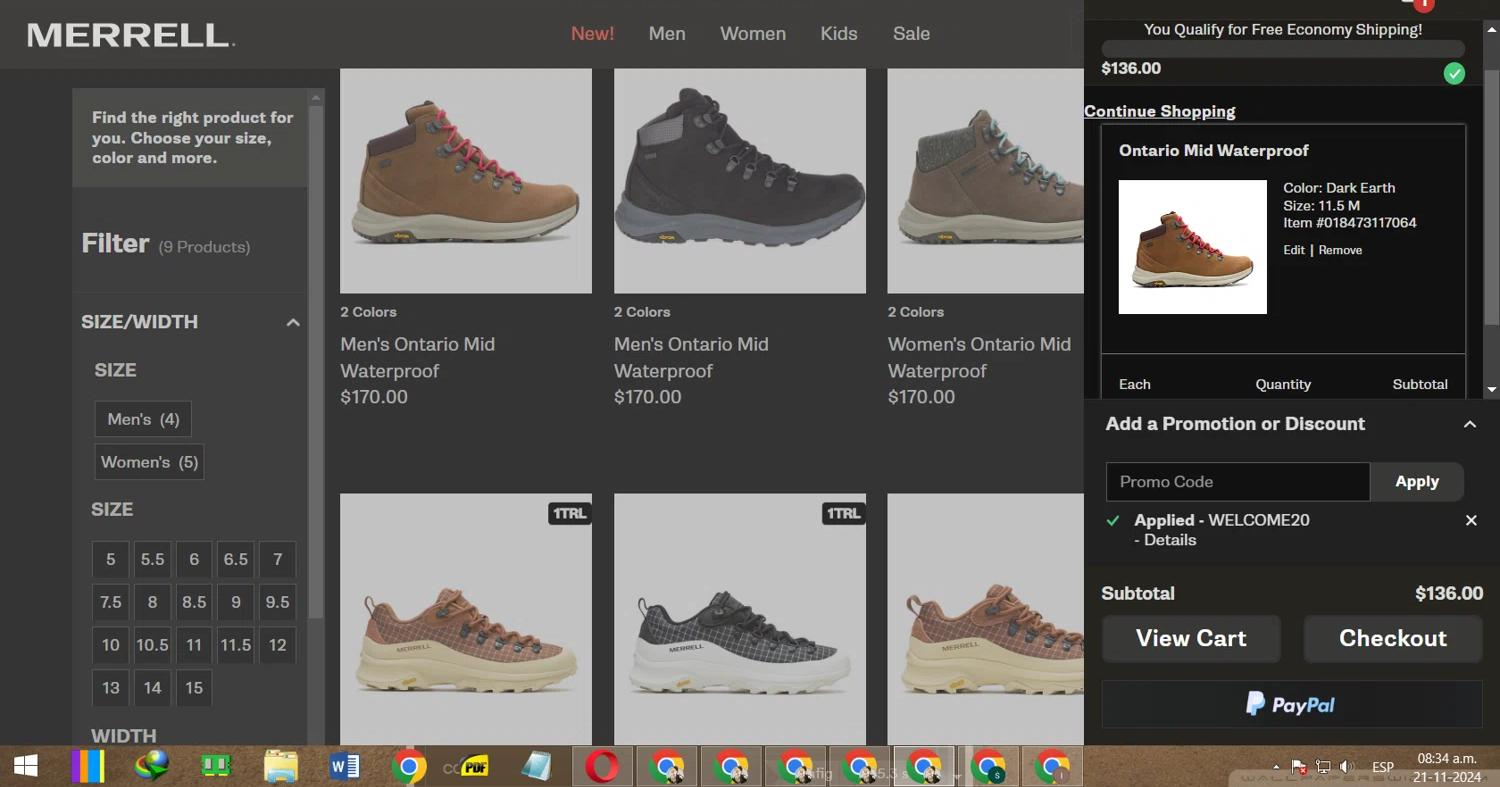Open File Explorer from the taskbar
The width and height of the screenshot is (1500, 787).
pyautogui.click(x=281, y=767)
